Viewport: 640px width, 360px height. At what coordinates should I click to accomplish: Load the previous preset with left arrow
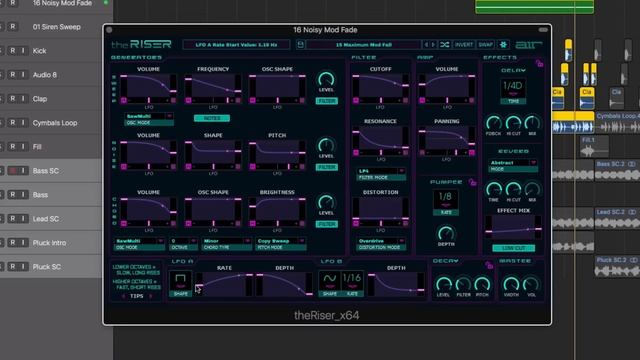point(426,44)
